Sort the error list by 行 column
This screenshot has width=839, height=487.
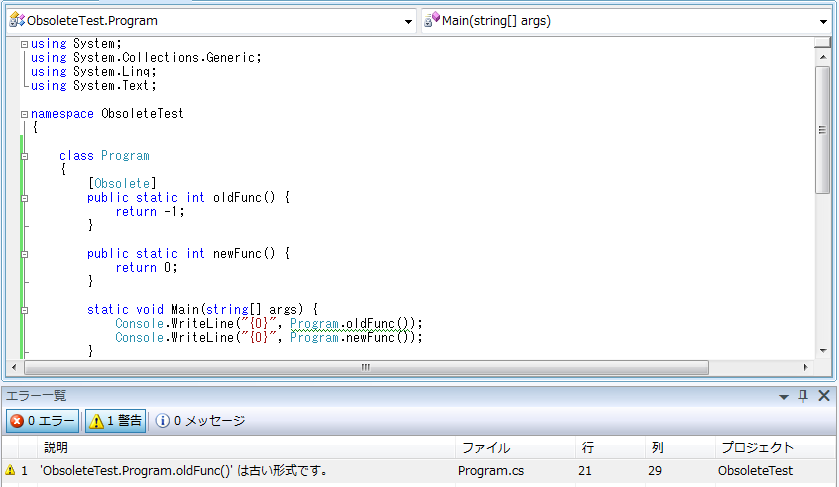[x=611, y=447]
